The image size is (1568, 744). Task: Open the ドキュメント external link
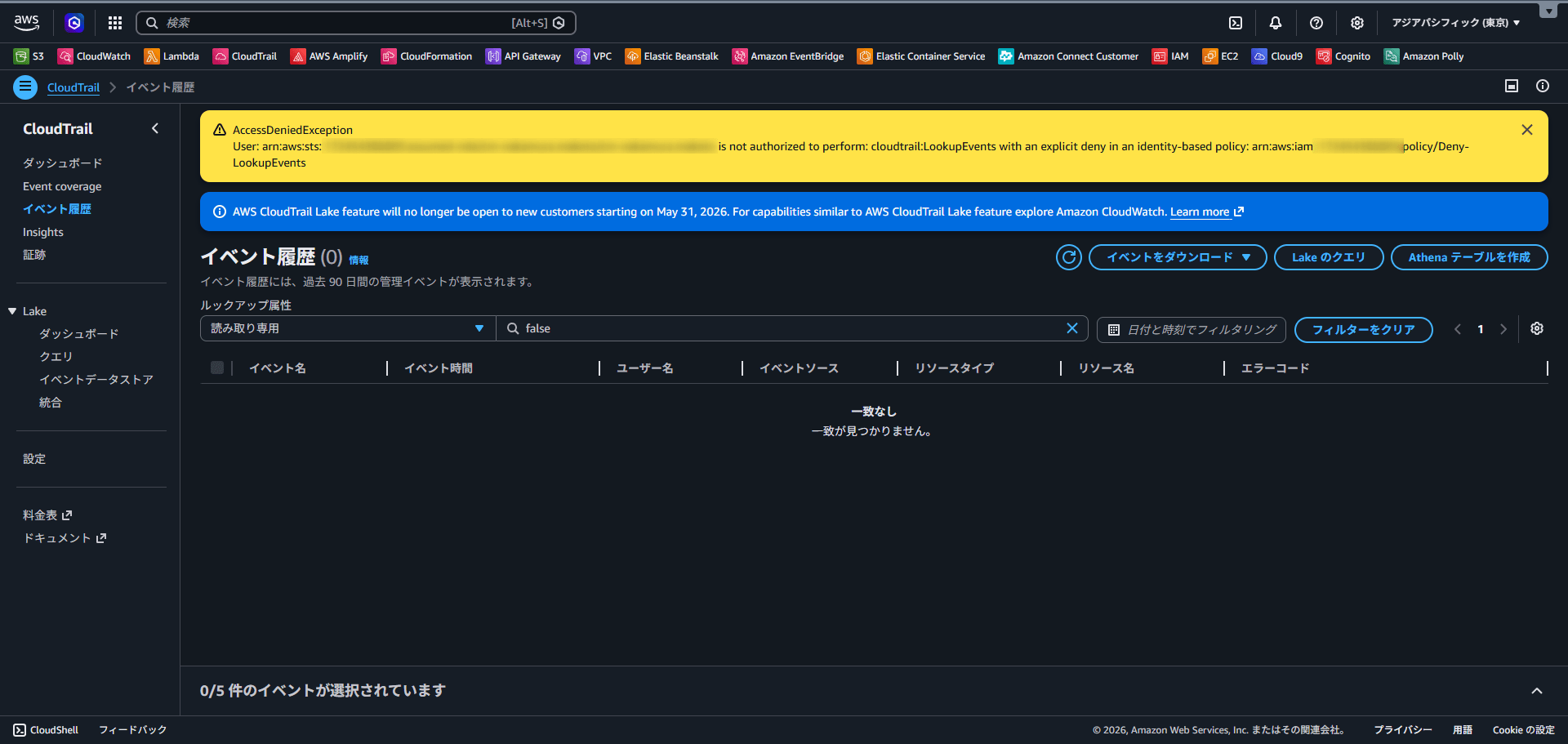(x=65, y=538)
